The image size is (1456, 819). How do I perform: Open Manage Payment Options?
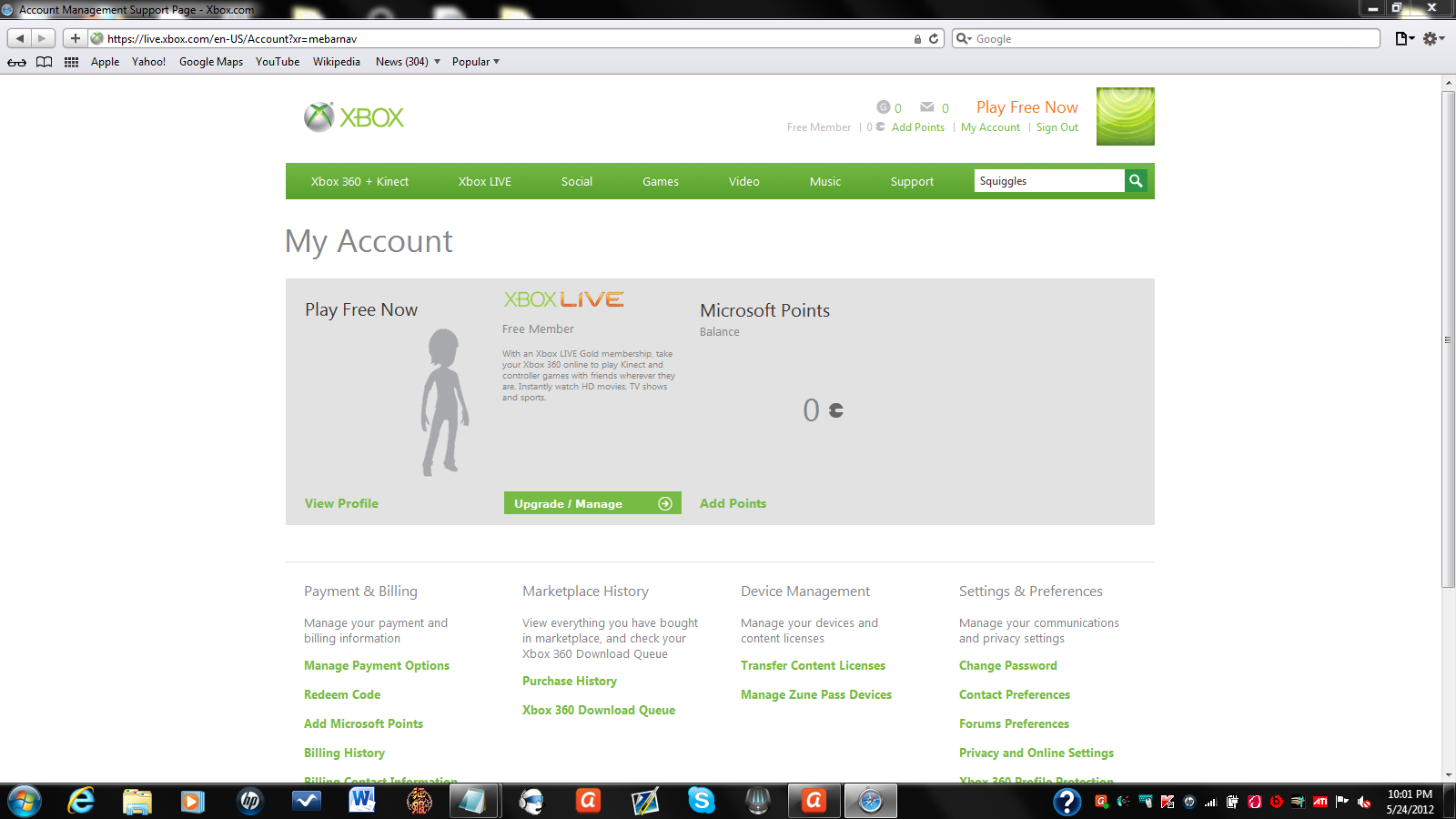pos(377,665)
